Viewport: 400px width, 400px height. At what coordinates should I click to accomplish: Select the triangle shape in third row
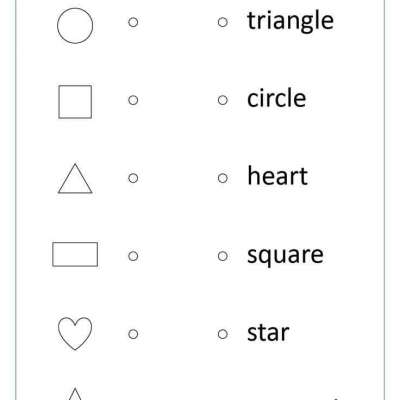(75, 178)
